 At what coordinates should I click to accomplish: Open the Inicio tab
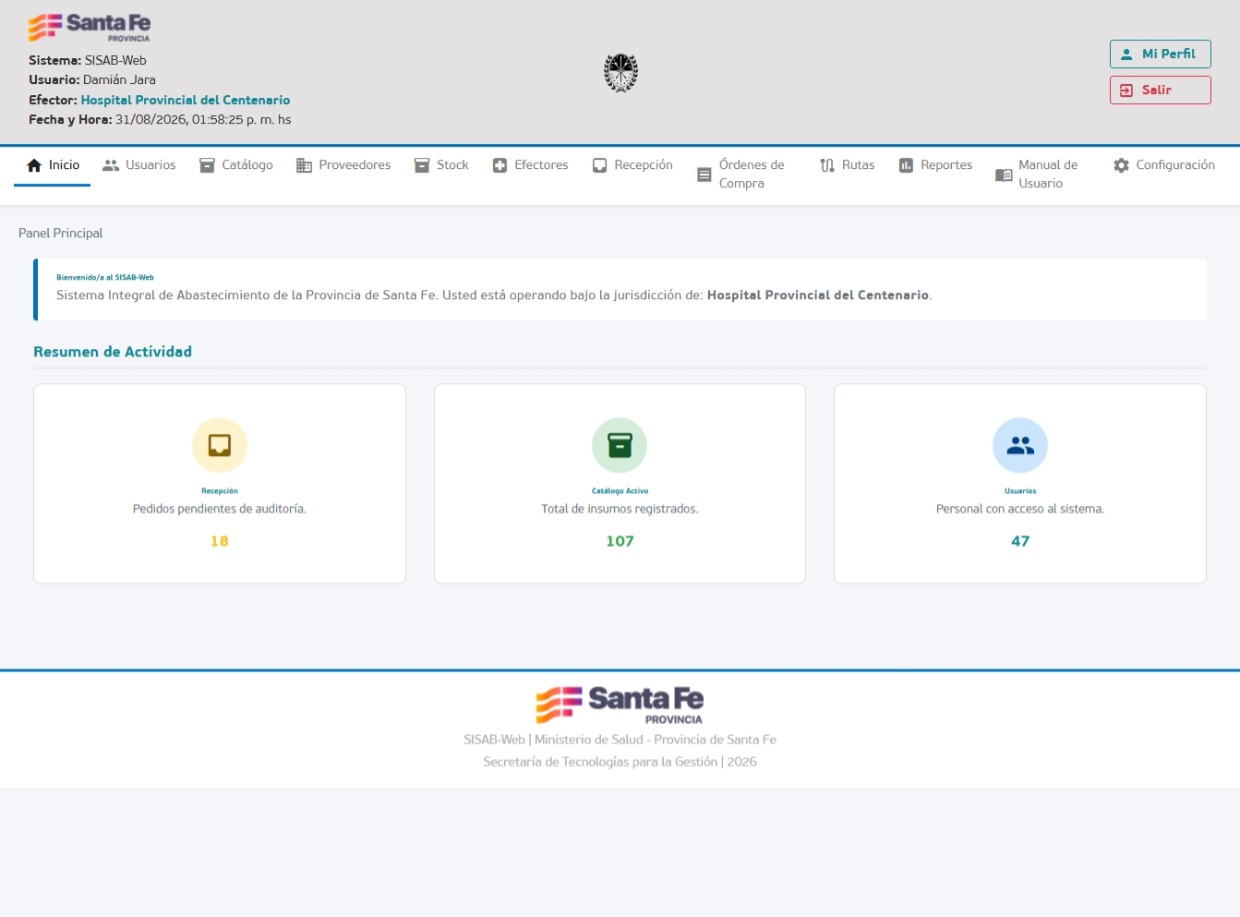pyautogui.click(x=52, y=166)
